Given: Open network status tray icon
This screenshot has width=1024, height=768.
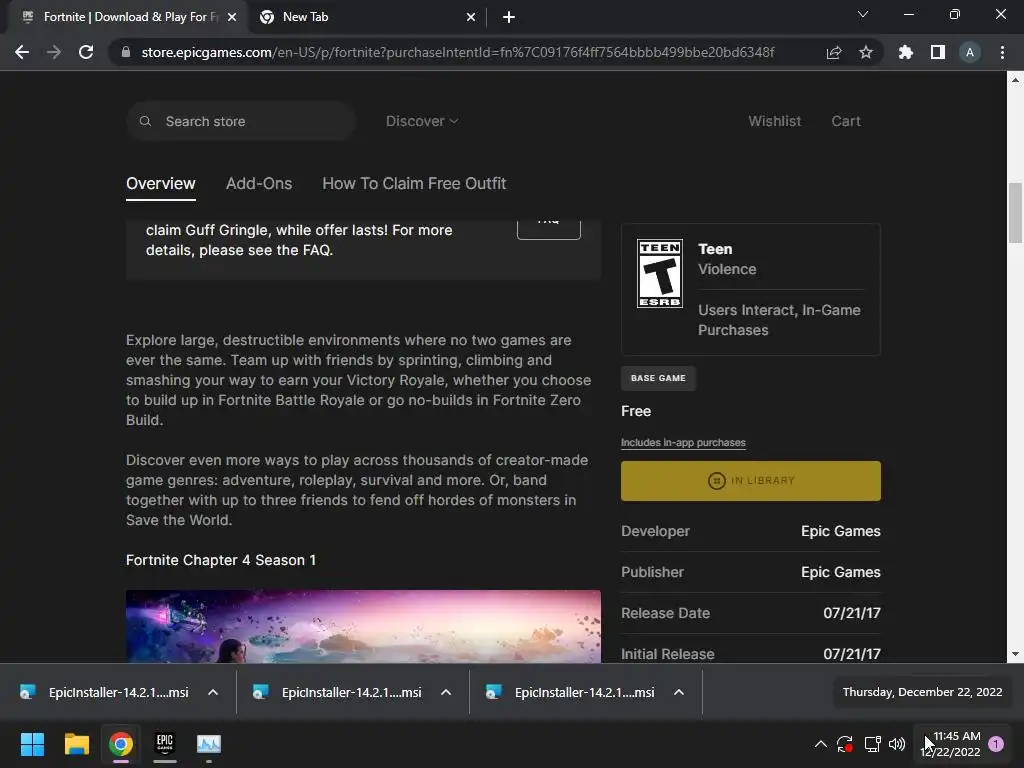Looking at the screenshot, I should pos(872,744).
